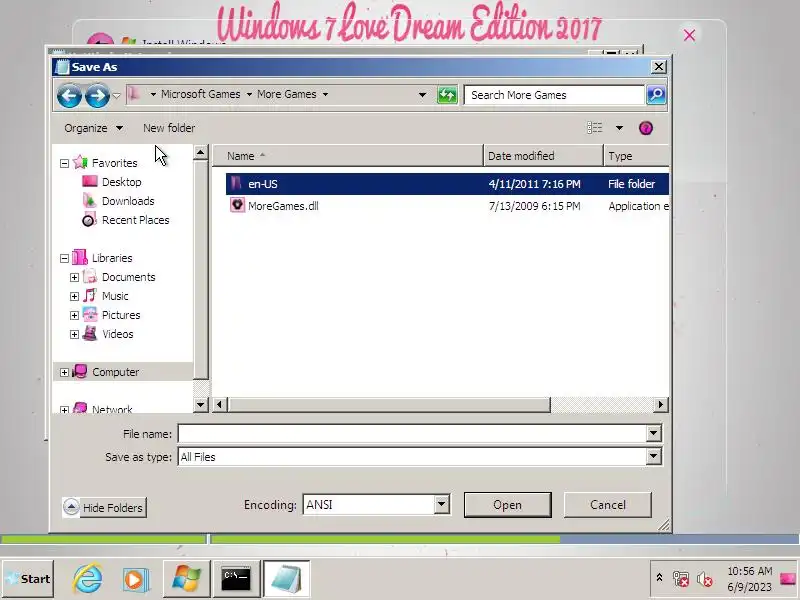Click the change view icon
This screenshot has height=600, width=800.
(x=594, y=128)
